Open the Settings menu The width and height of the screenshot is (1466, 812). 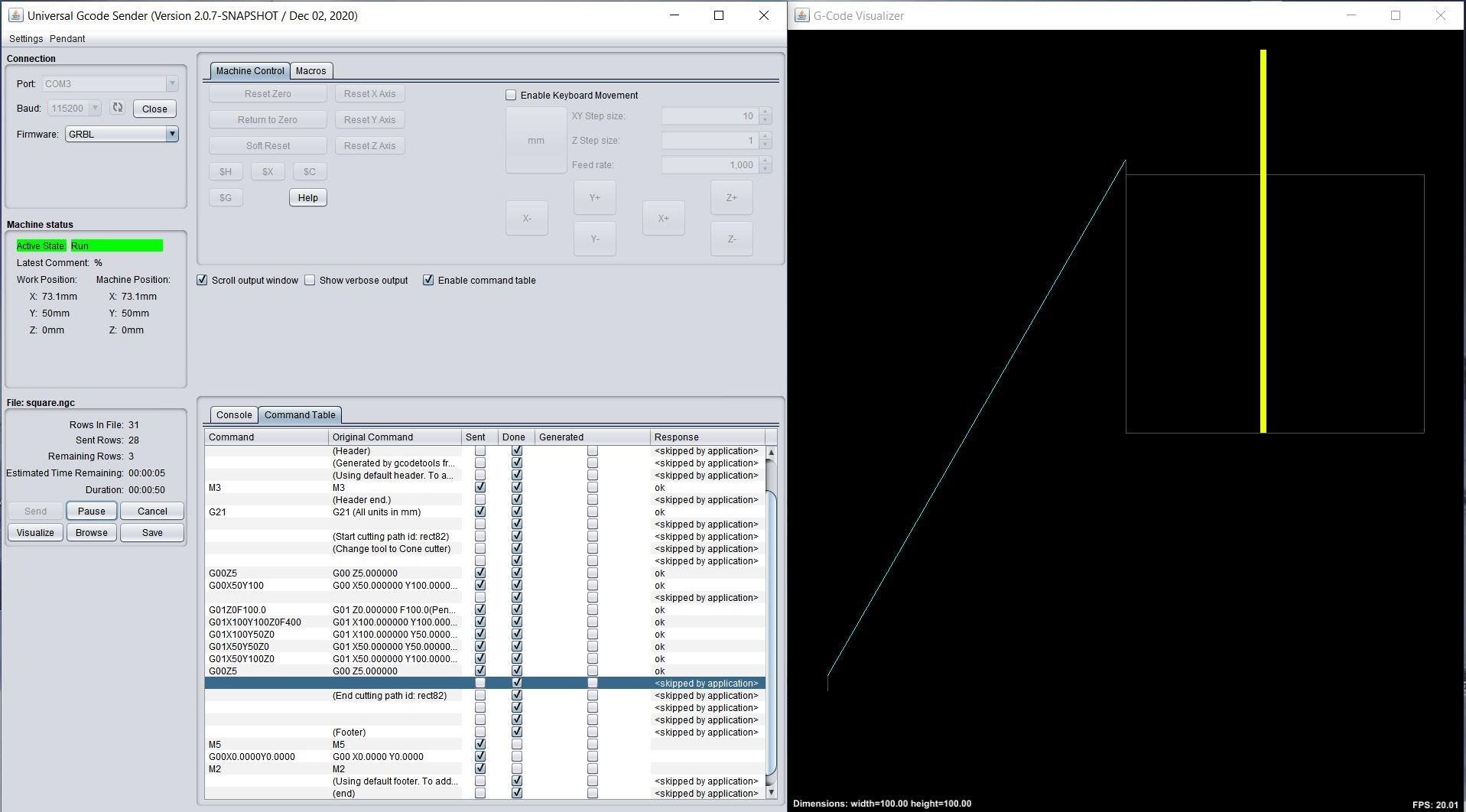coord(26,38)
